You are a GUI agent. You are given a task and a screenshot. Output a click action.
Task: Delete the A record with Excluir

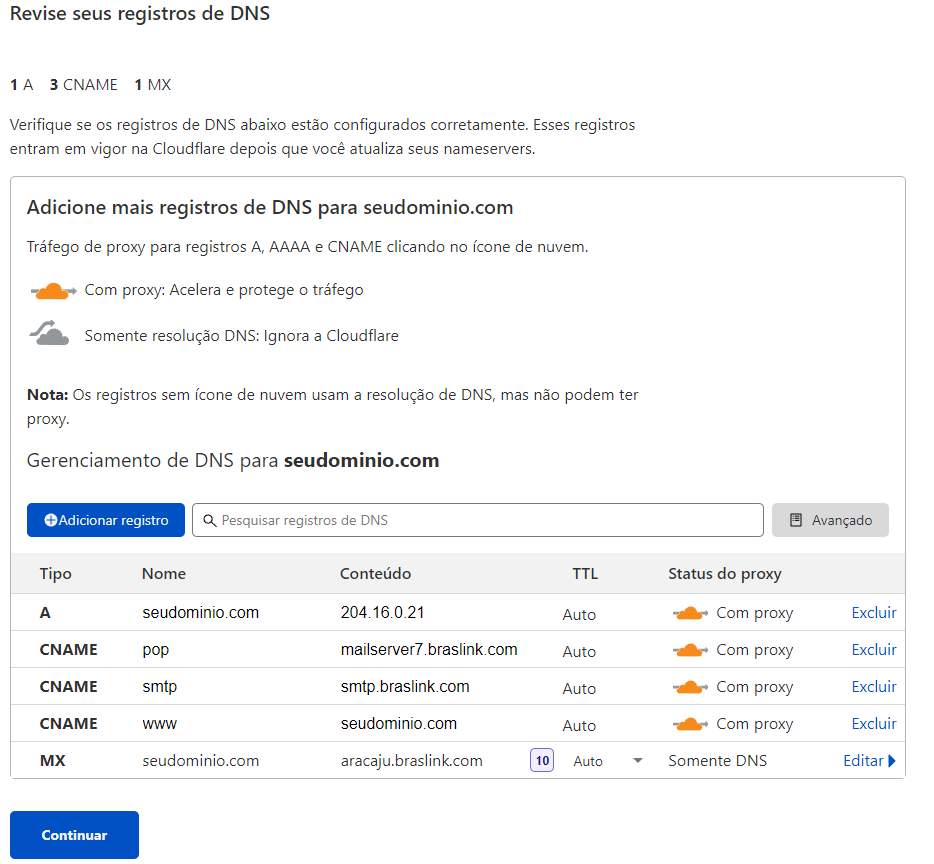click(874, 613)
